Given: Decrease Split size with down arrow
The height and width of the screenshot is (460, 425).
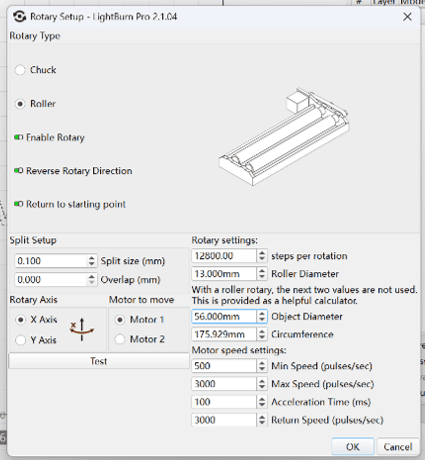Looking at the screenshot, I should 92,264.
